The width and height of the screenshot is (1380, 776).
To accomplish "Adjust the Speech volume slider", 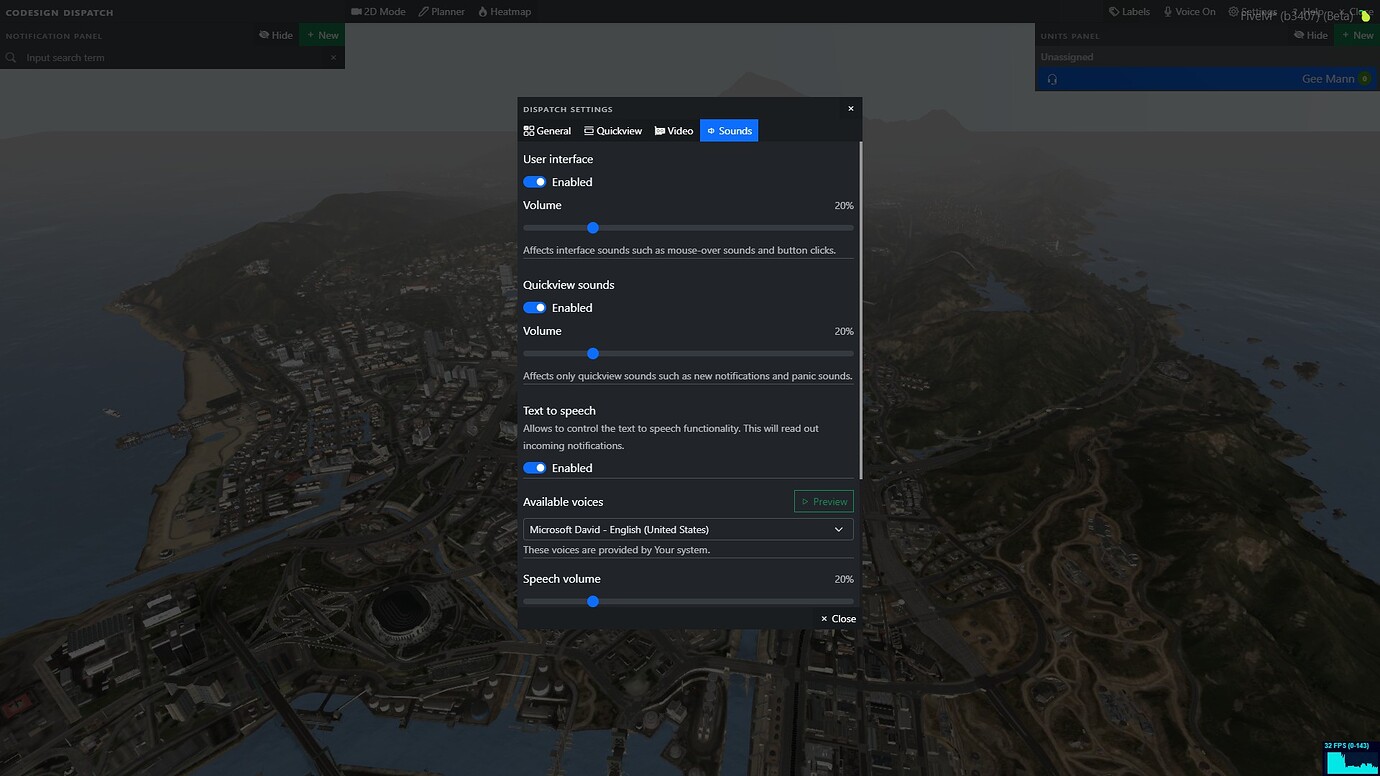I will pyautogui.click(x=592, y=601).
